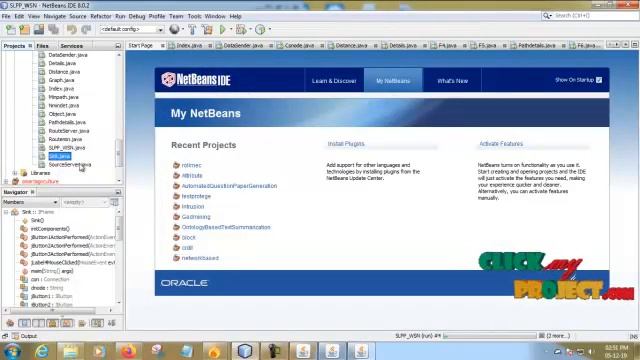The height and width of the screenshot is (360, 640).
Task: Click the Save All toolbar icon
Action: (53, 29)
